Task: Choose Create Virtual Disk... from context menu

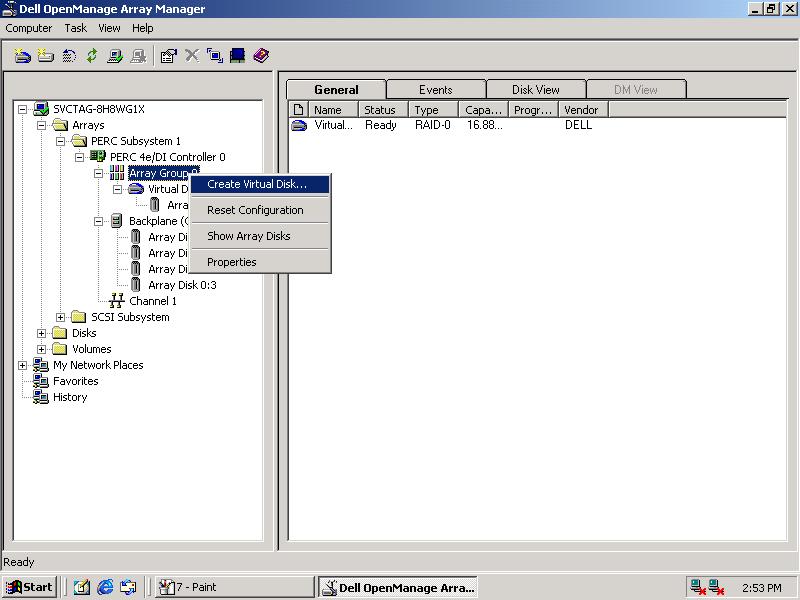Action: [260, 184]
